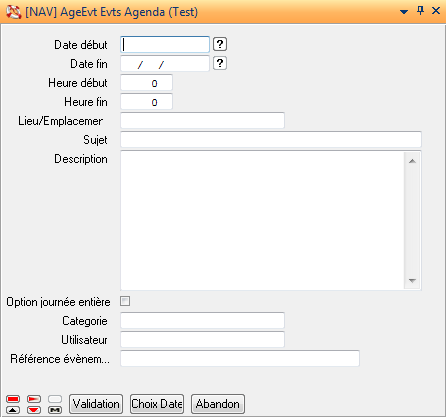This screenshot has height=417, width=446.
Task: Click the red rectangle indicator icon
Action: click(x=13, y=399)
